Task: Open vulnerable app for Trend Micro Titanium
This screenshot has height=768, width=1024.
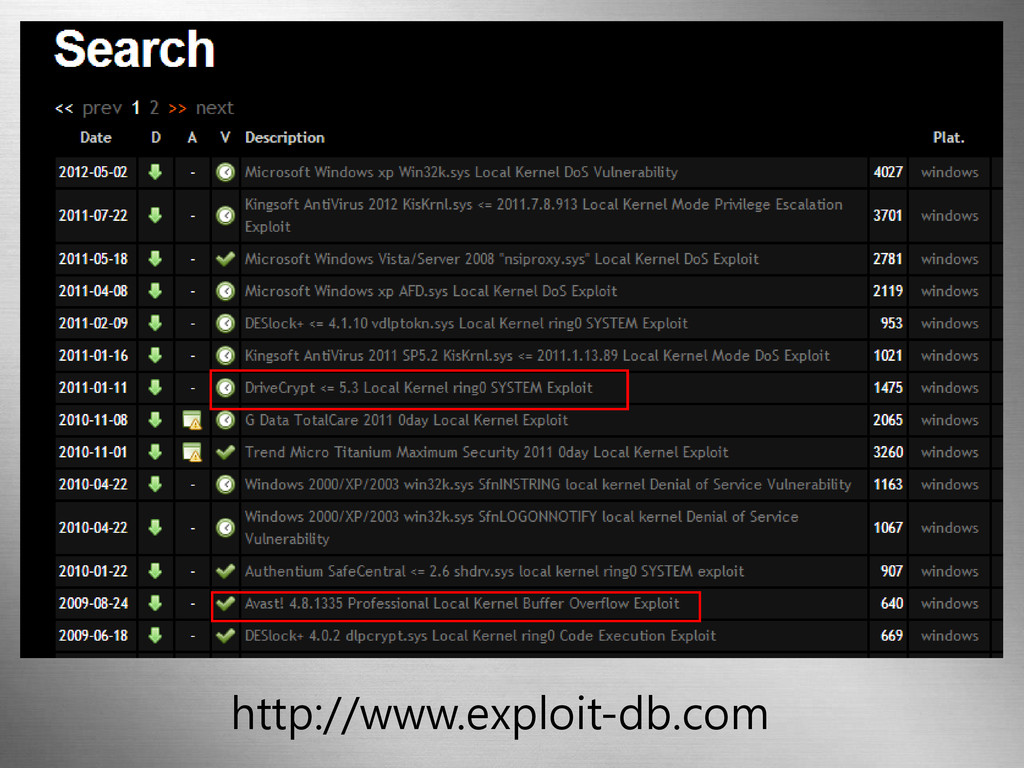Action: point(192,452)
